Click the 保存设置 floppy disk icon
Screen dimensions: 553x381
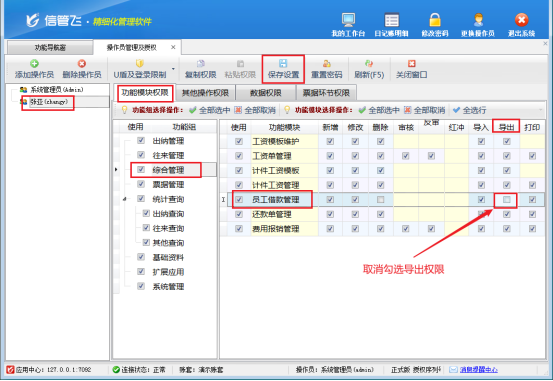pyautogui.click(x=283, y=63)
